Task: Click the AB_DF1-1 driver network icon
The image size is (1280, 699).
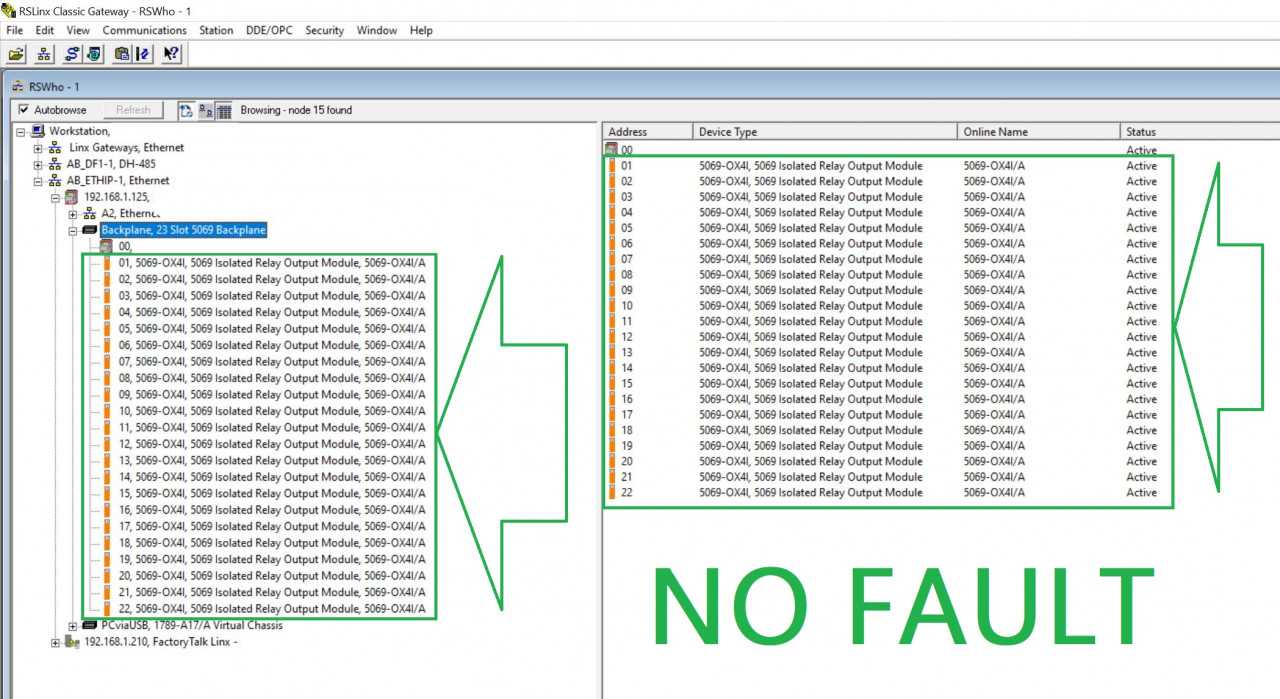Action: [55, 164]
